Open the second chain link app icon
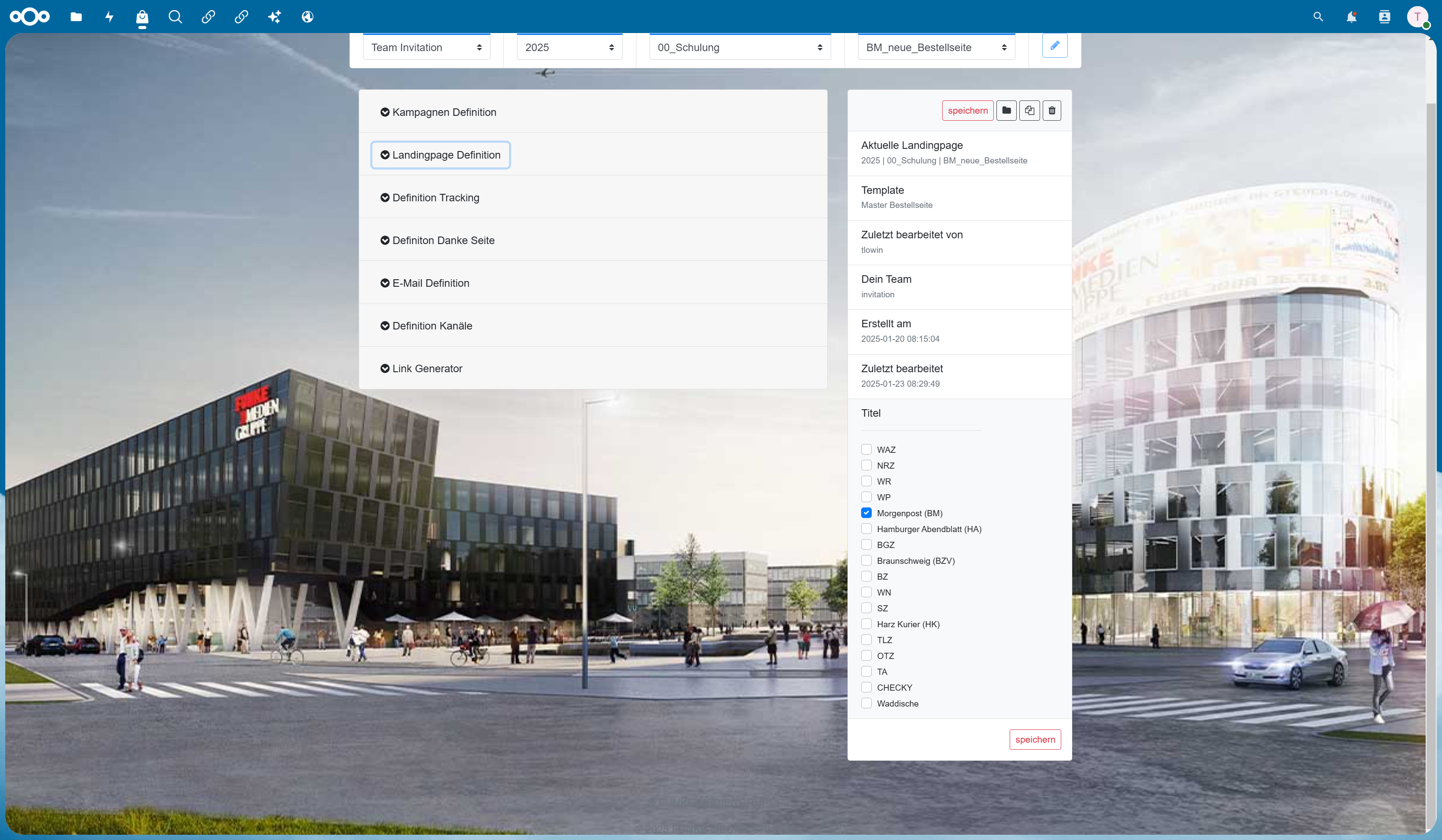This screenshot has width=1442, height=840. coord(242,17)
